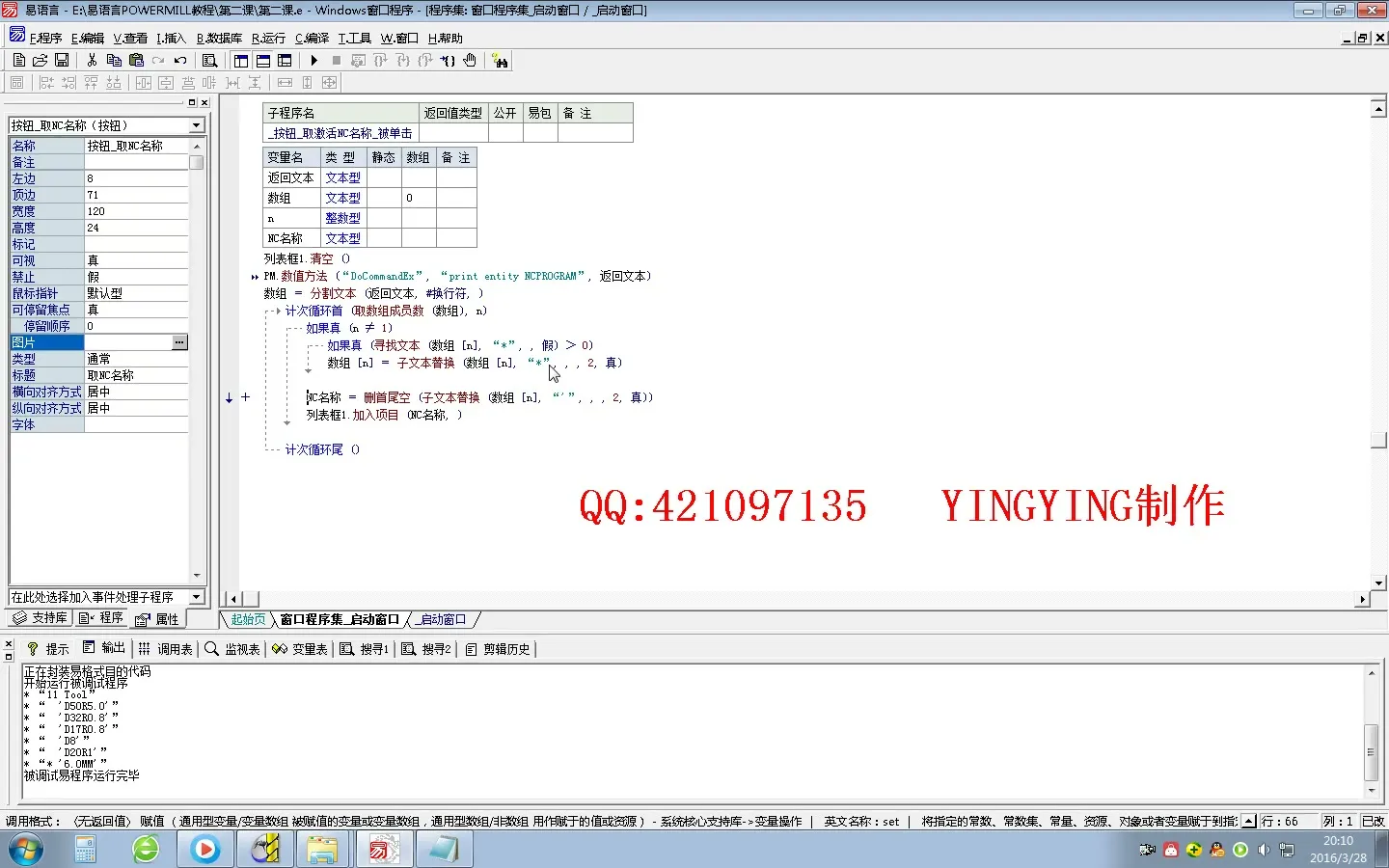This screenshot has height=868, width=1389.
Task: Switch to the 起始页 tab
Action: [248, 619]
